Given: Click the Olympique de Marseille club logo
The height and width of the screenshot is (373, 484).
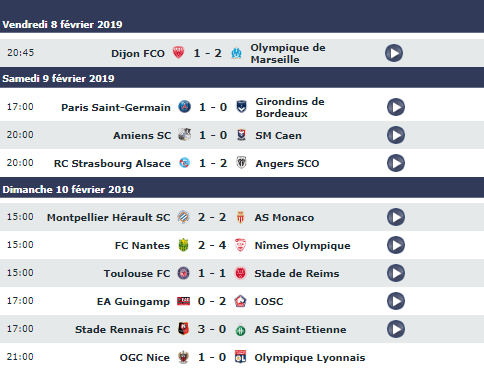Looking at the screenshot, I should [x=236, y=53].
